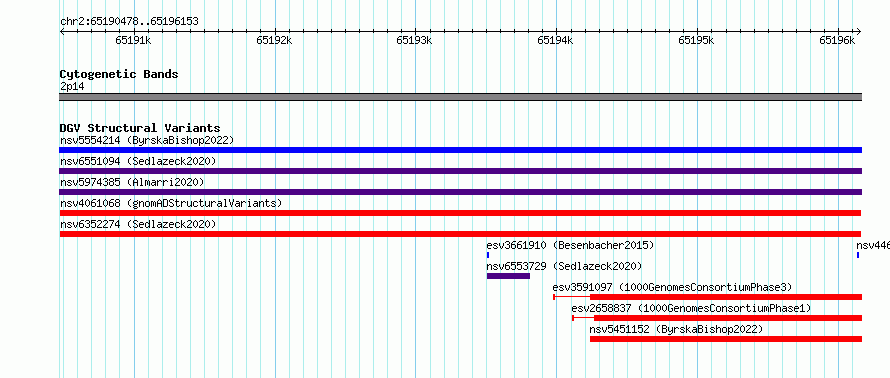
Task: Click the 65195k ruler tick label
Action: point(696,40)
